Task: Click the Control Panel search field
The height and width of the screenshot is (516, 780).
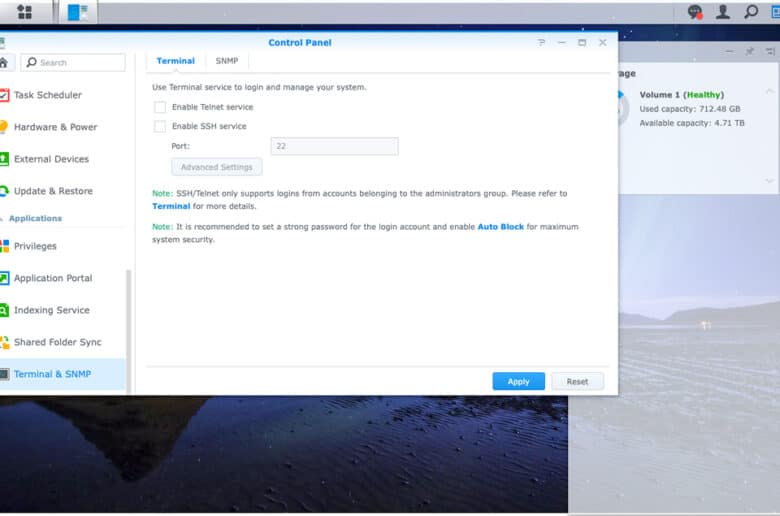Action: (x=73, y=62)
